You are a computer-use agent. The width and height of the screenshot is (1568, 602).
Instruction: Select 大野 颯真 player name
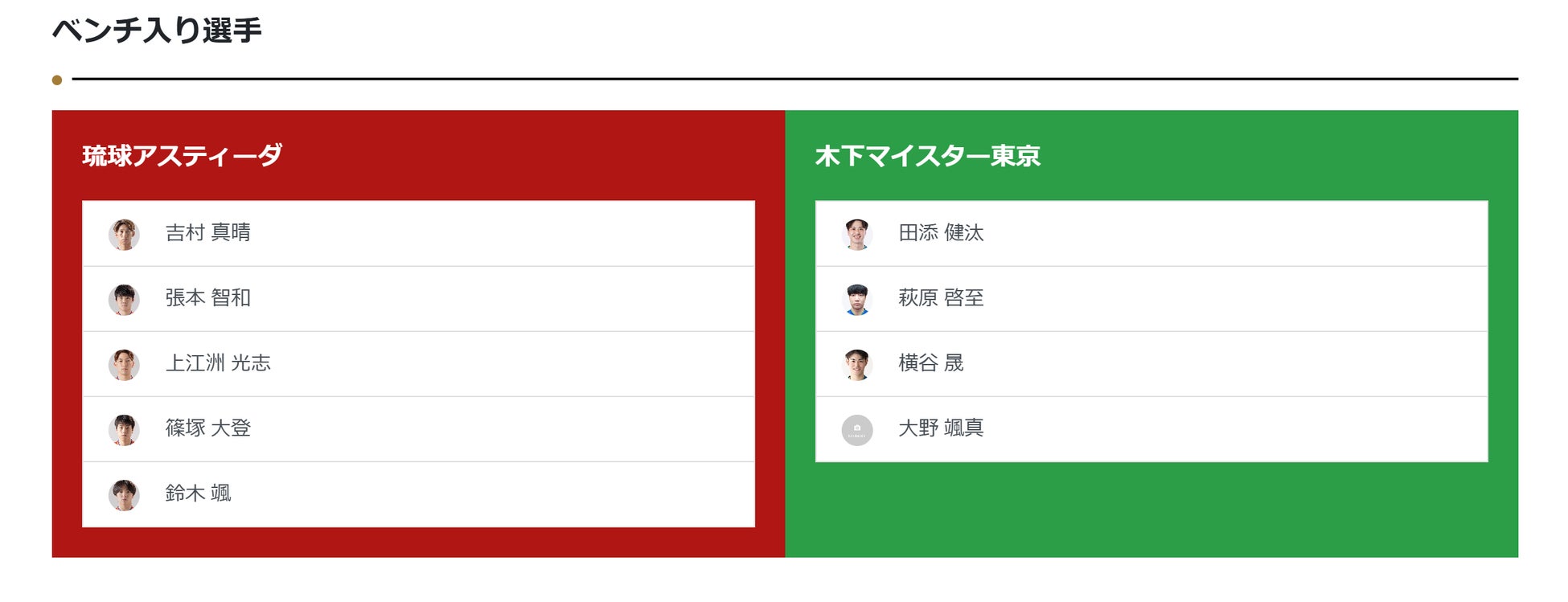pos(941,428)
